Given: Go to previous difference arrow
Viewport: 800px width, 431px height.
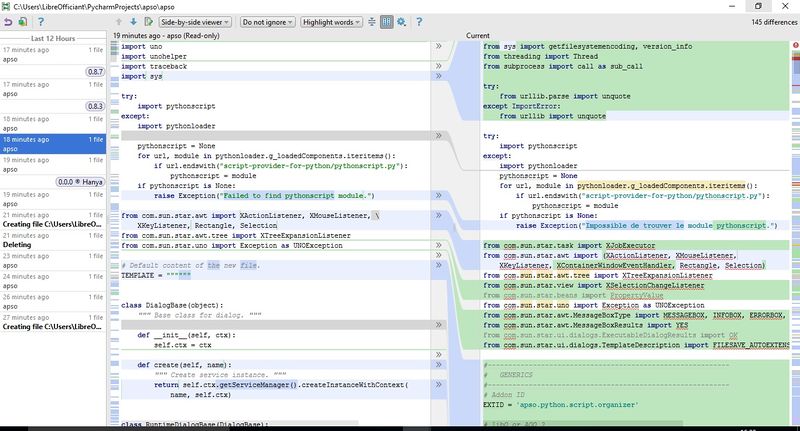Looking at the screenshot, I should point(119,22).
